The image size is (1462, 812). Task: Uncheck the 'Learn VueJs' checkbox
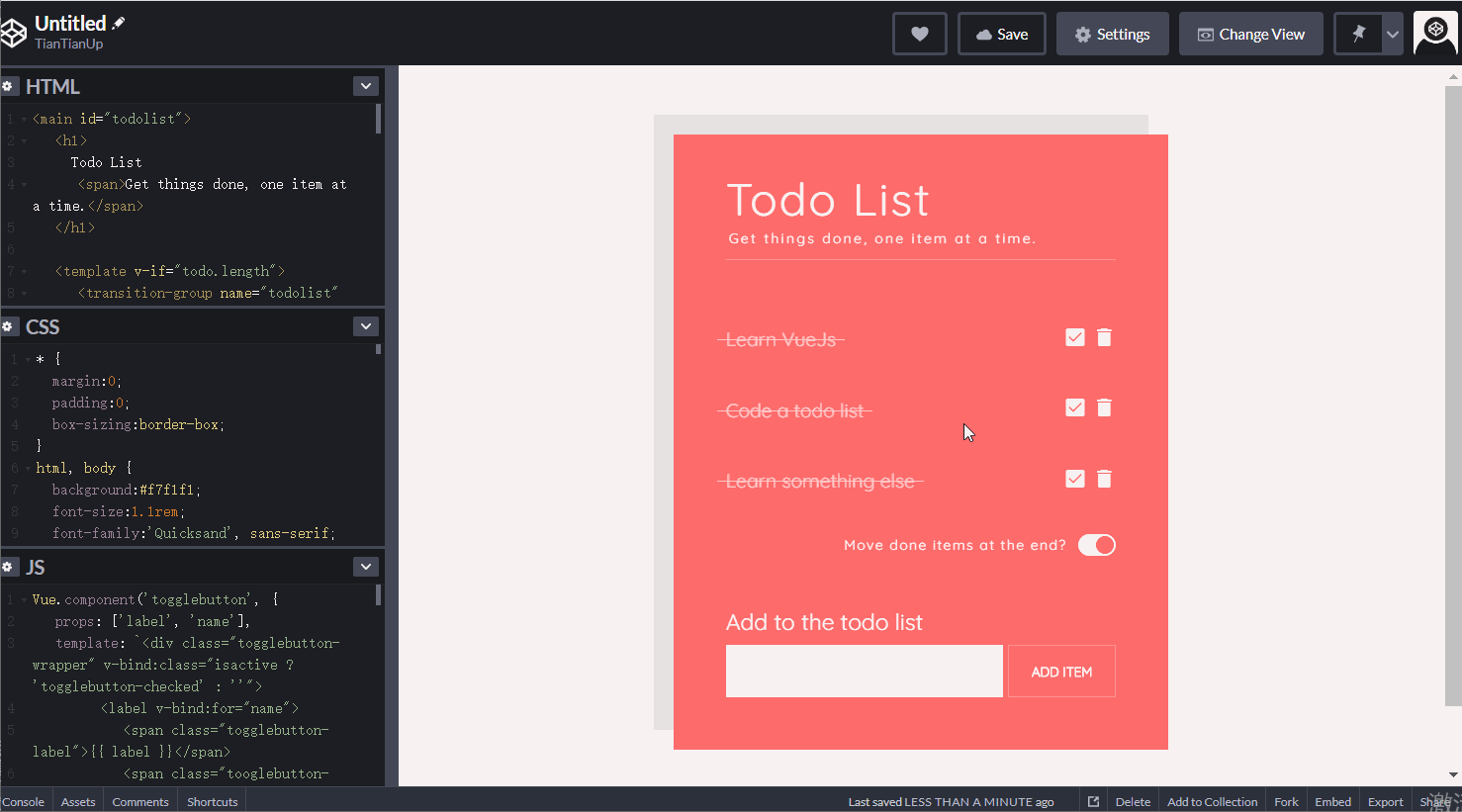[x=1075, y=337]
